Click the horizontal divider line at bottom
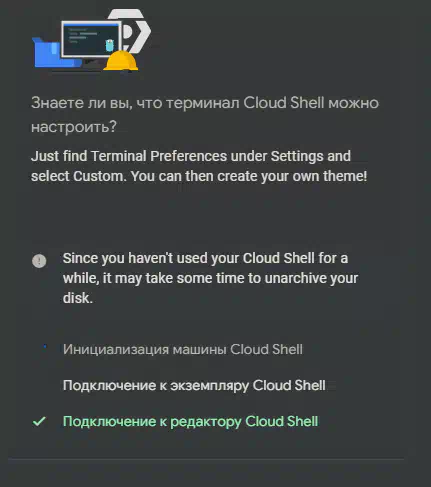The height and width of the screenshot is (487, 431). pos(206,459)
